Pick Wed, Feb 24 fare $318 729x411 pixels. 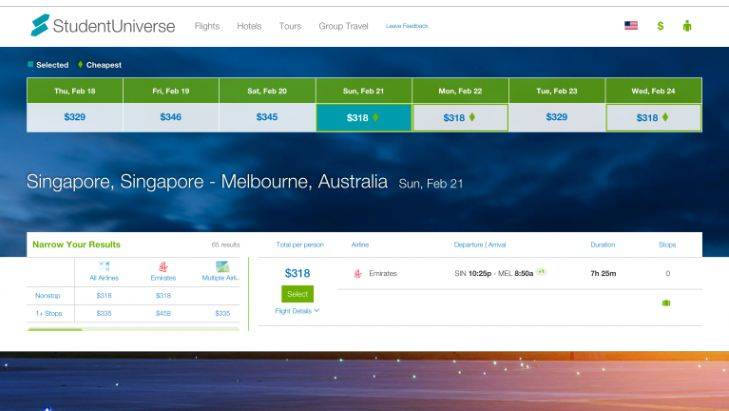(653, 117)
